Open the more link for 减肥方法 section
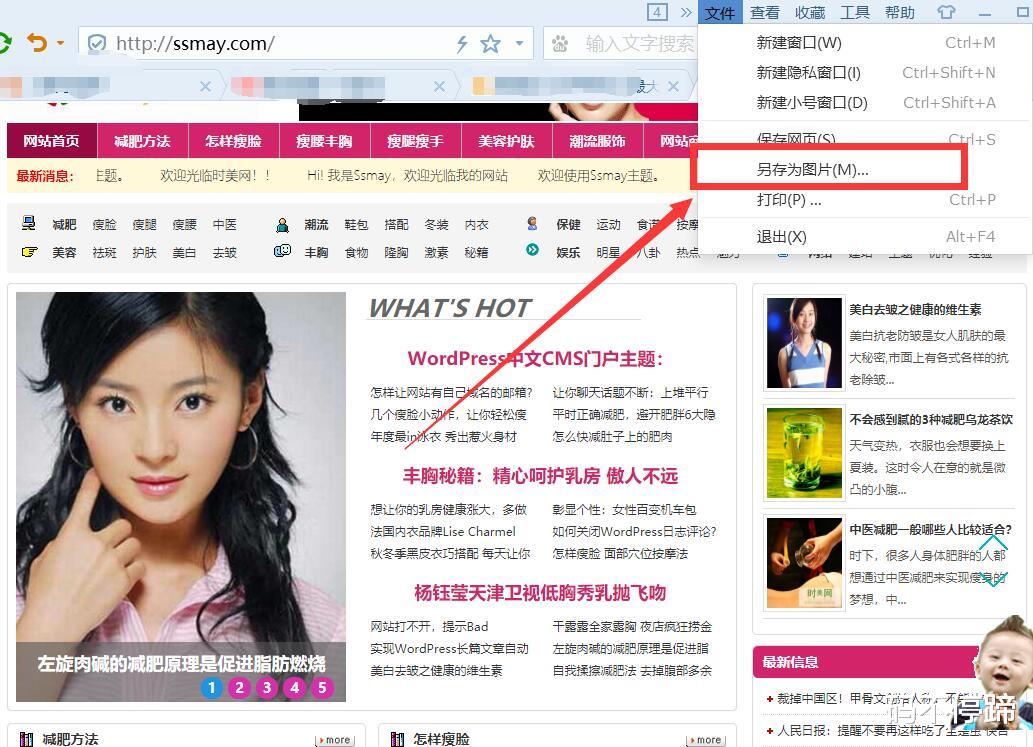Image resolution: width=1033 pixels, height=747 pixels. pyautogui.click(x=334, y=740)
